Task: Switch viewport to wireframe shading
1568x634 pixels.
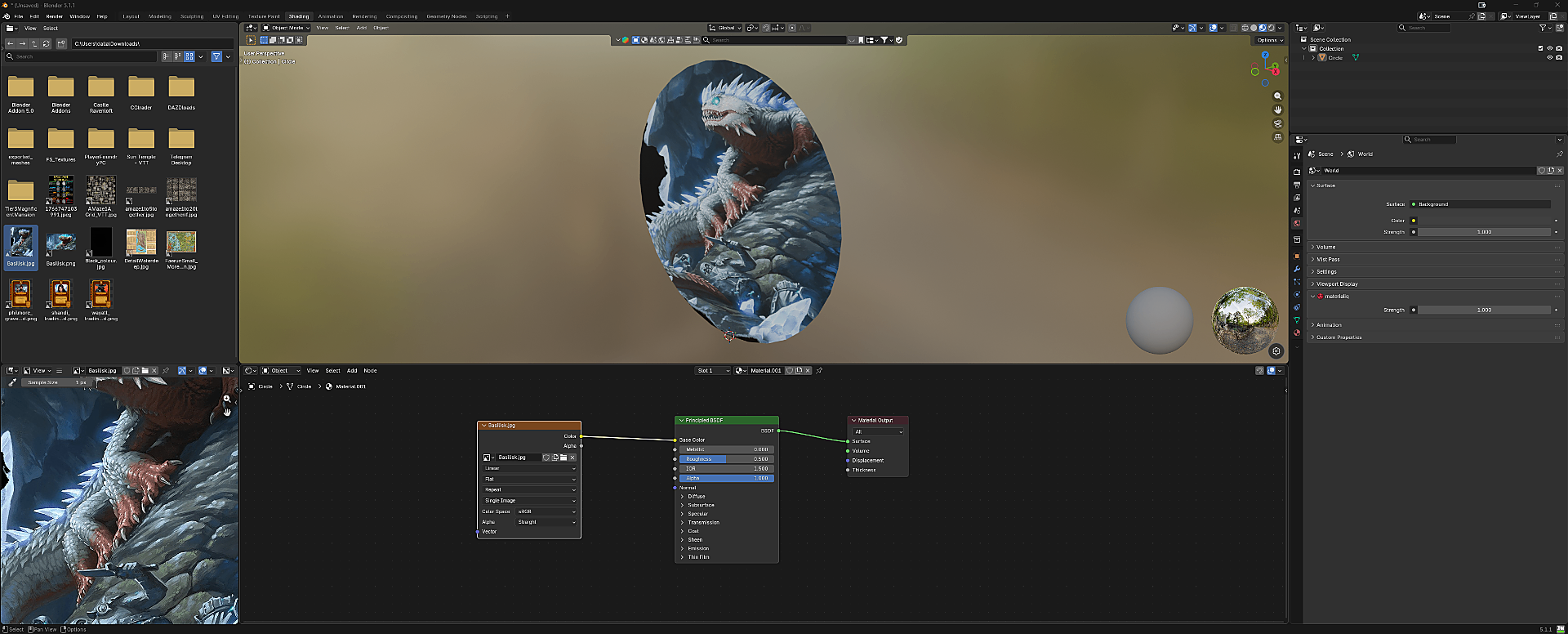Action: tap(1245, 28)
